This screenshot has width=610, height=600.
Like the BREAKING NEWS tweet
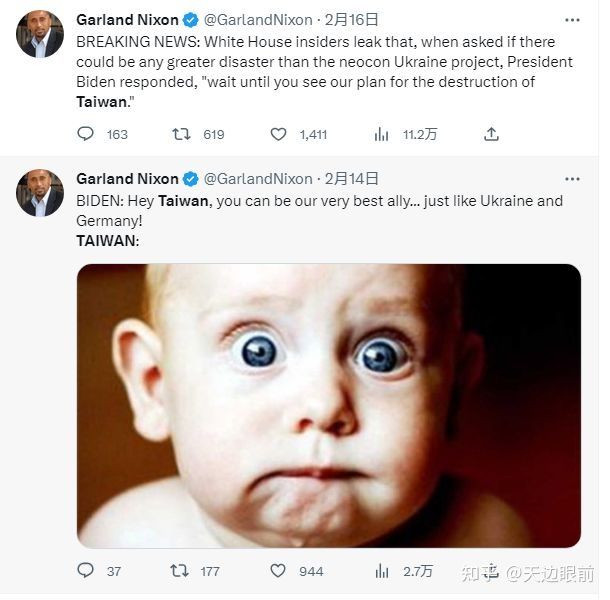(x=279, y=134)
